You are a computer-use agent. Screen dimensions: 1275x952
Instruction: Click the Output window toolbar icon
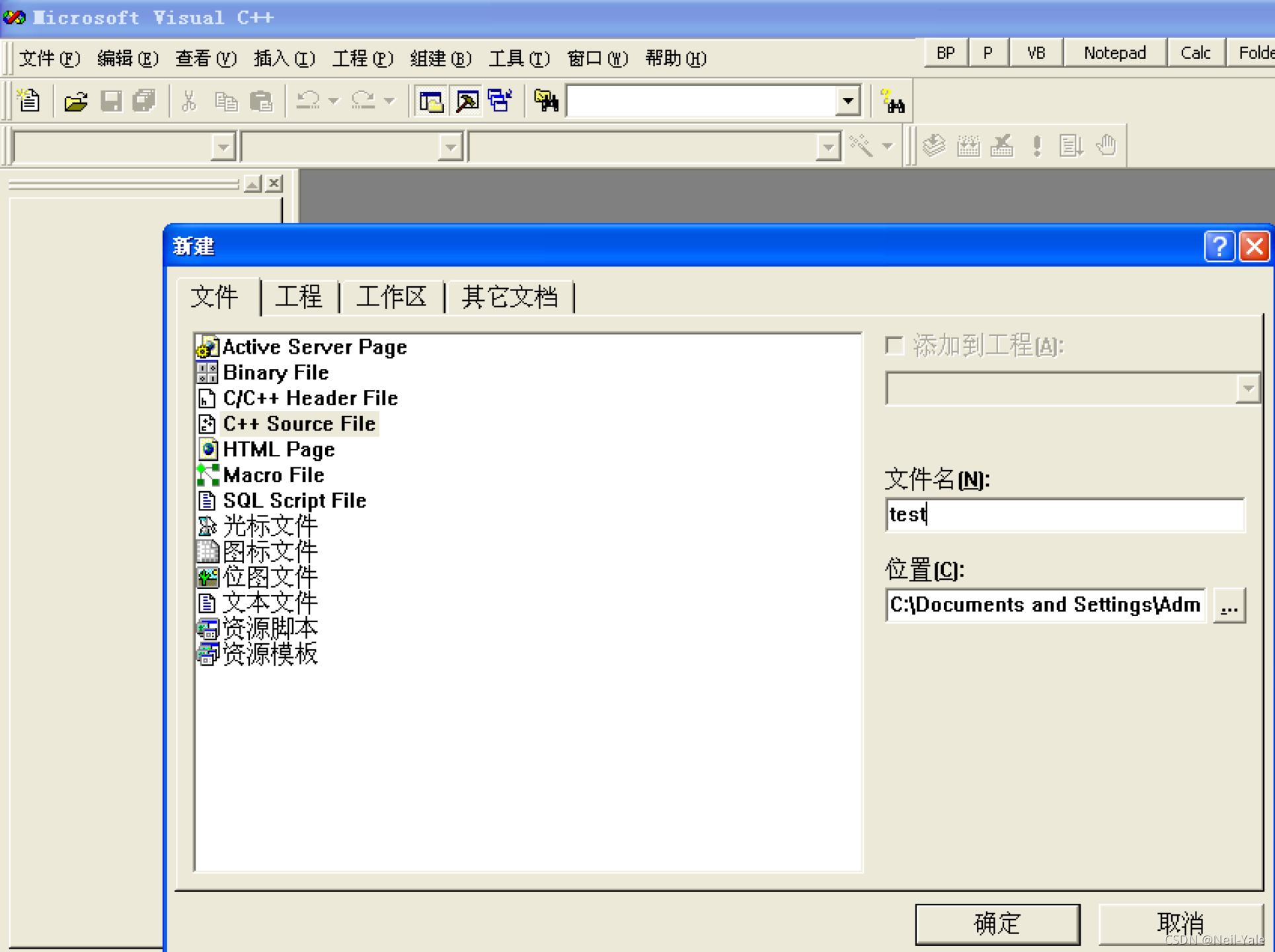(467, 101)
